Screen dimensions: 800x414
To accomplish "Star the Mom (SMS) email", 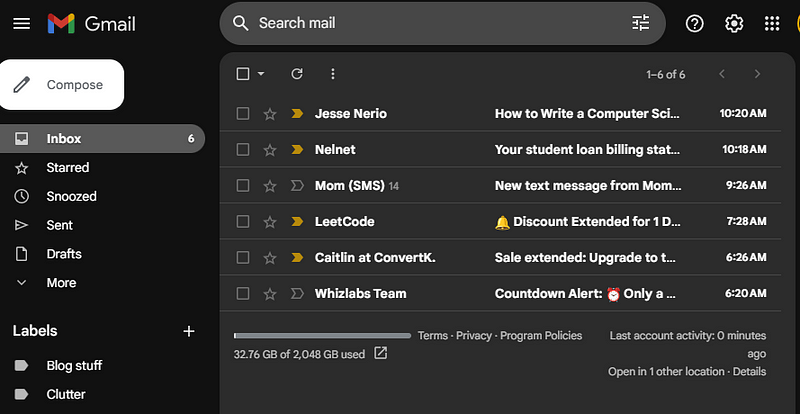I will tap(270, 186).
